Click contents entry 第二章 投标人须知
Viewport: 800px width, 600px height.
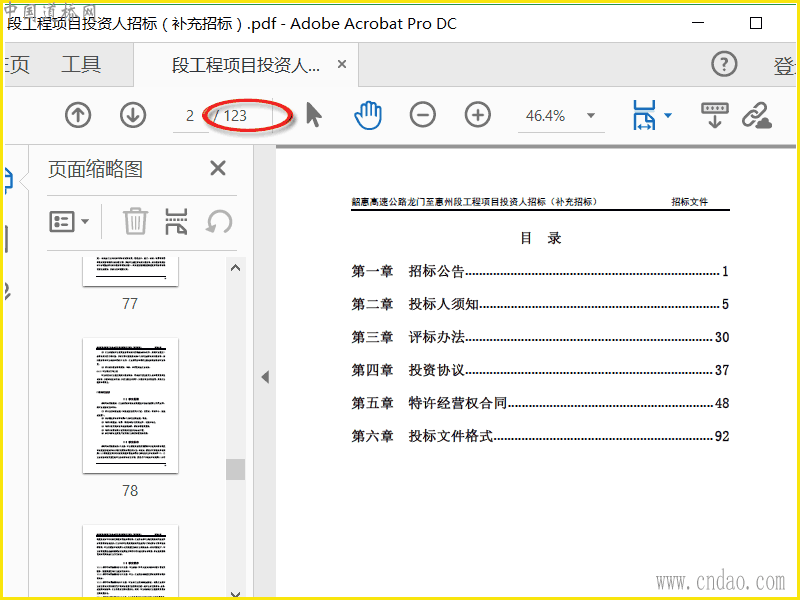click(x=540, y=304)
